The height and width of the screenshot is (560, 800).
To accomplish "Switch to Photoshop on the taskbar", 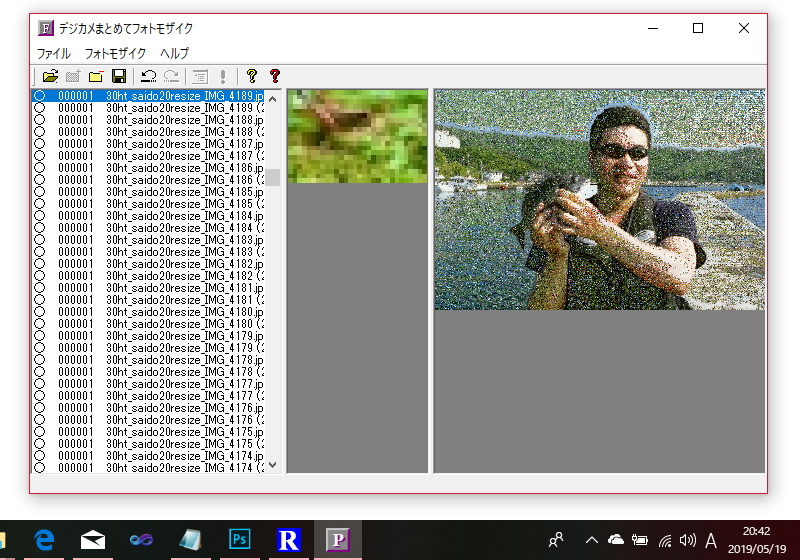I will (239, 540).
